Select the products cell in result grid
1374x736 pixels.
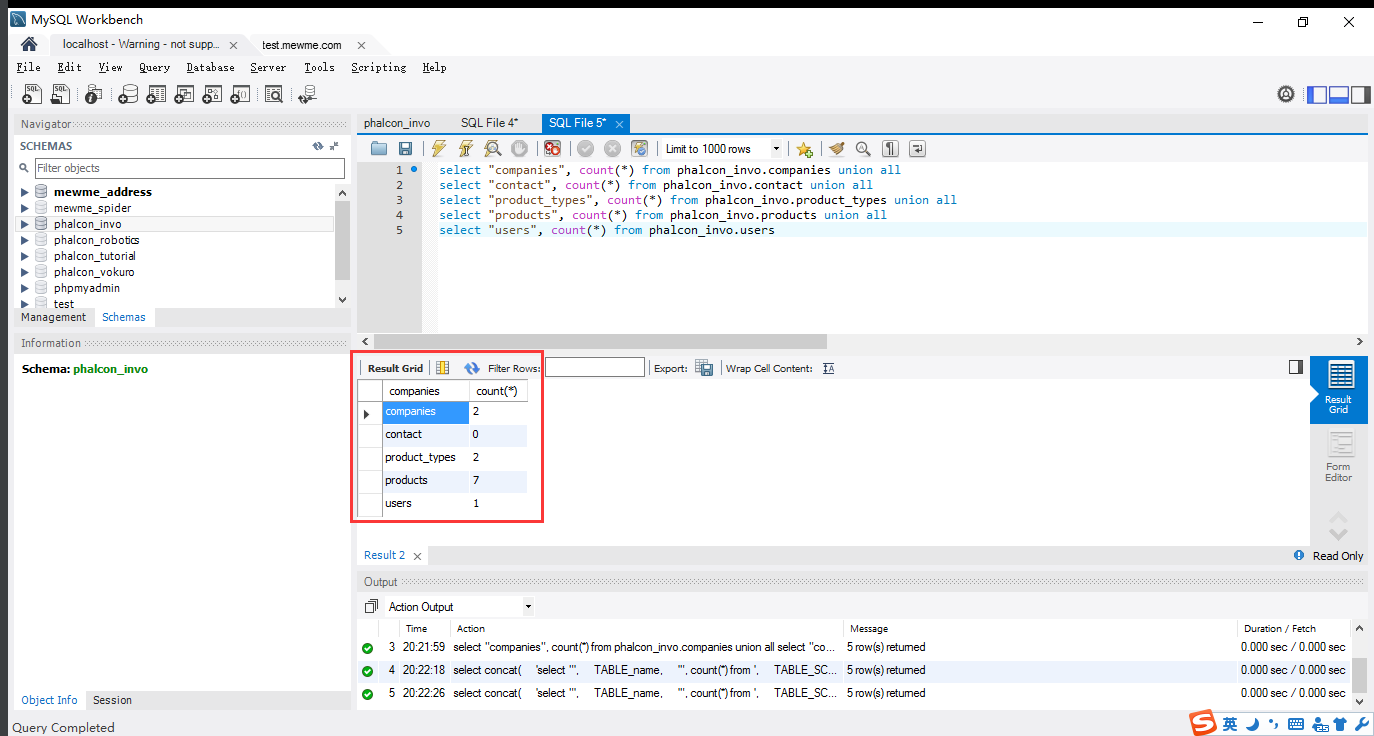(x=426, y=480)
